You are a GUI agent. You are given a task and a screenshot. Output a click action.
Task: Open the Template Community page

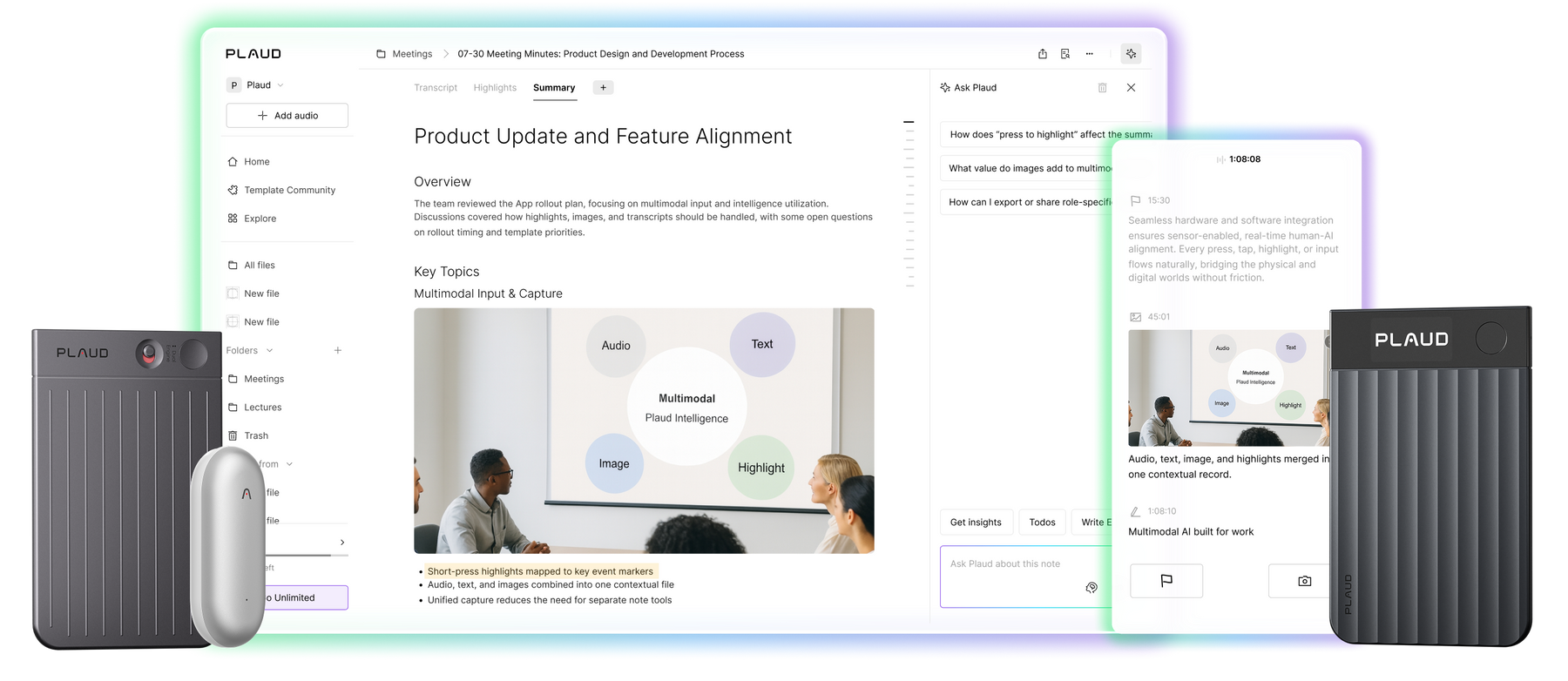click(289, 190)
